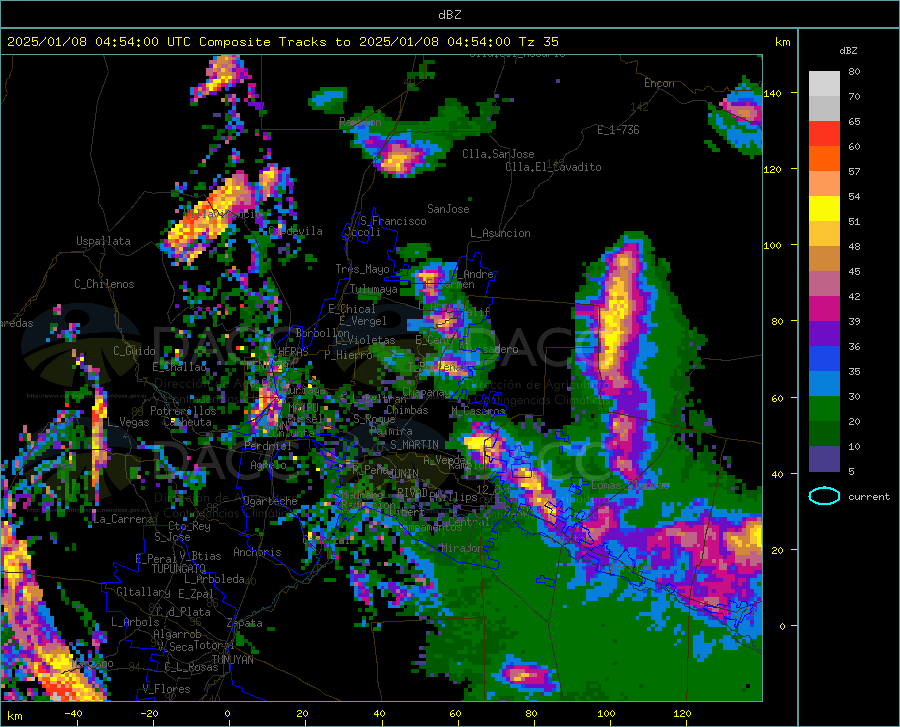Click the 'L_Vegas' map label
900x727 pixels.
(x=128, y=422)
